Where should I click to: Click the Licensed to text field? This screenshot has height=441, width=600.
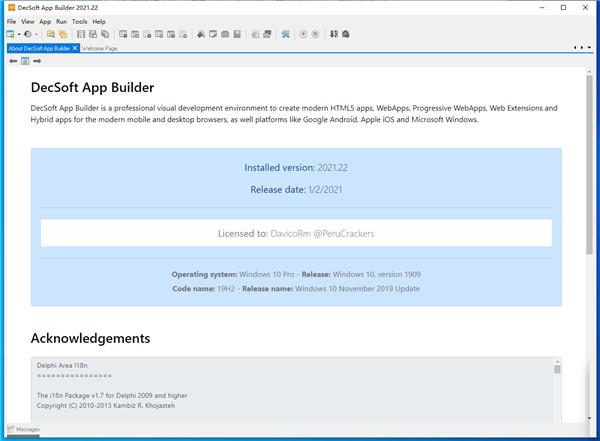click(x=296, y=233)
